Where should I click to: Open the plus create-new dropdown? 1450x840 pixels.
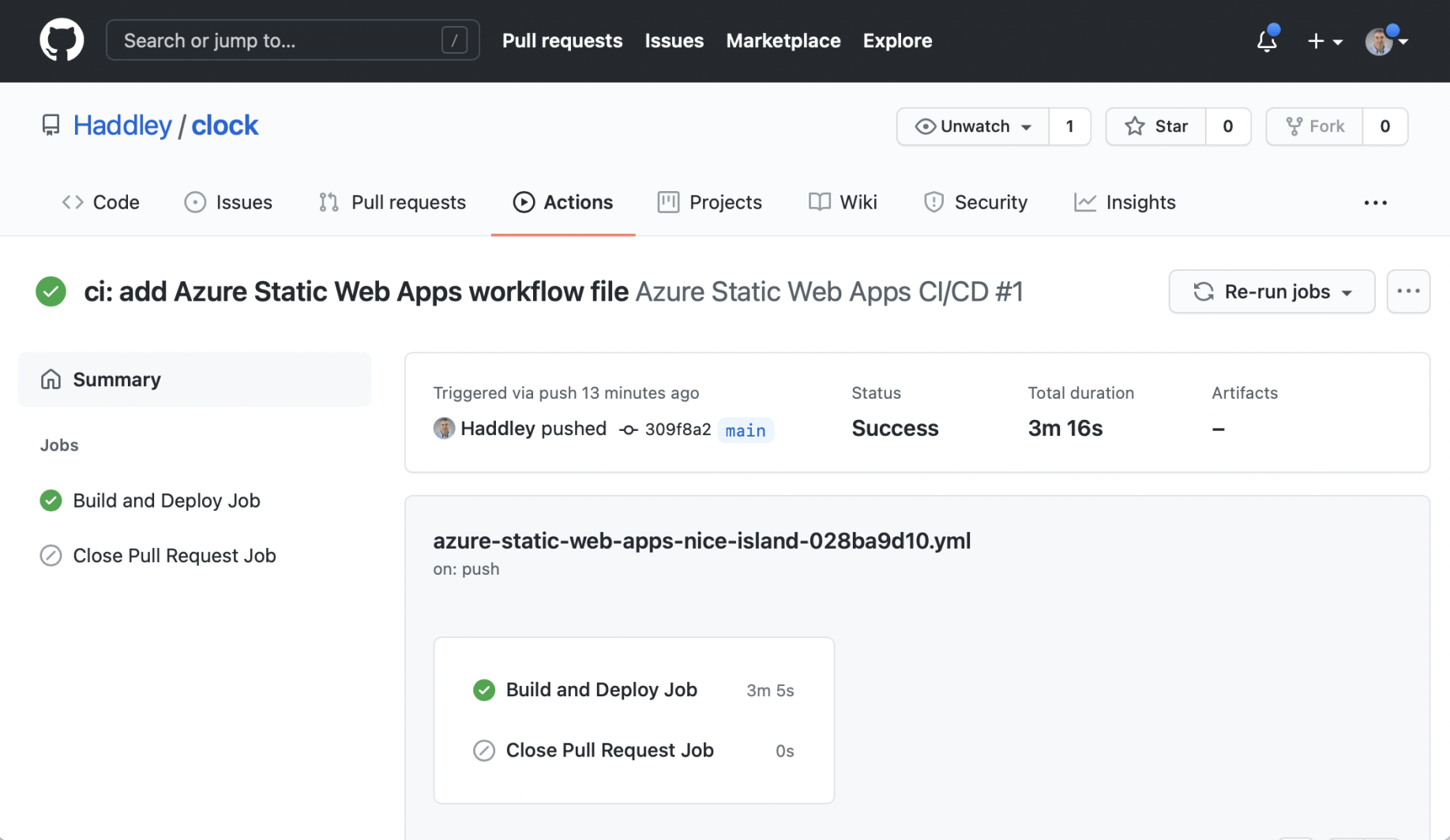coord(1324,41)
